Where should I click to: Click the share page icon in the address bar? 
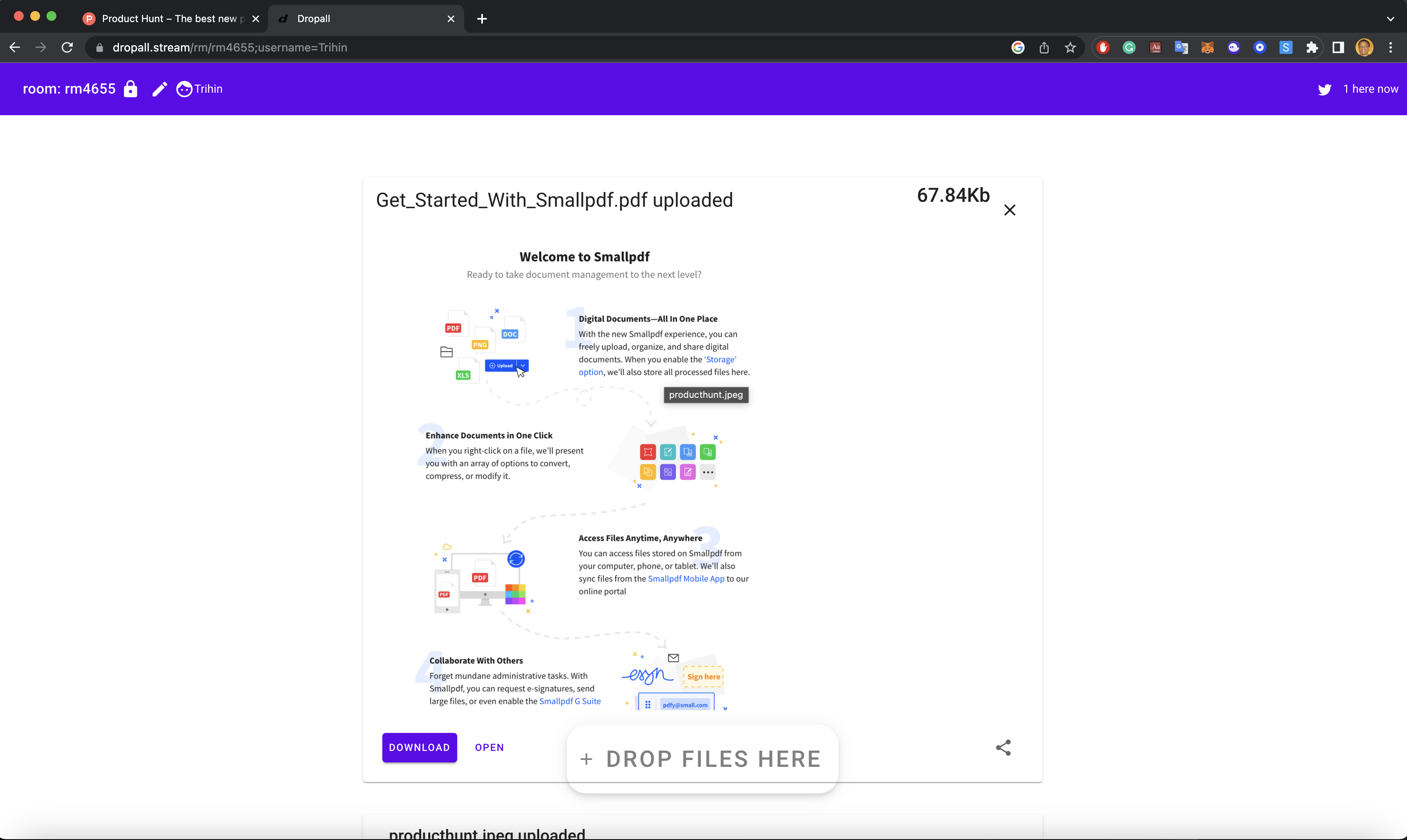tap(1044, 47)
